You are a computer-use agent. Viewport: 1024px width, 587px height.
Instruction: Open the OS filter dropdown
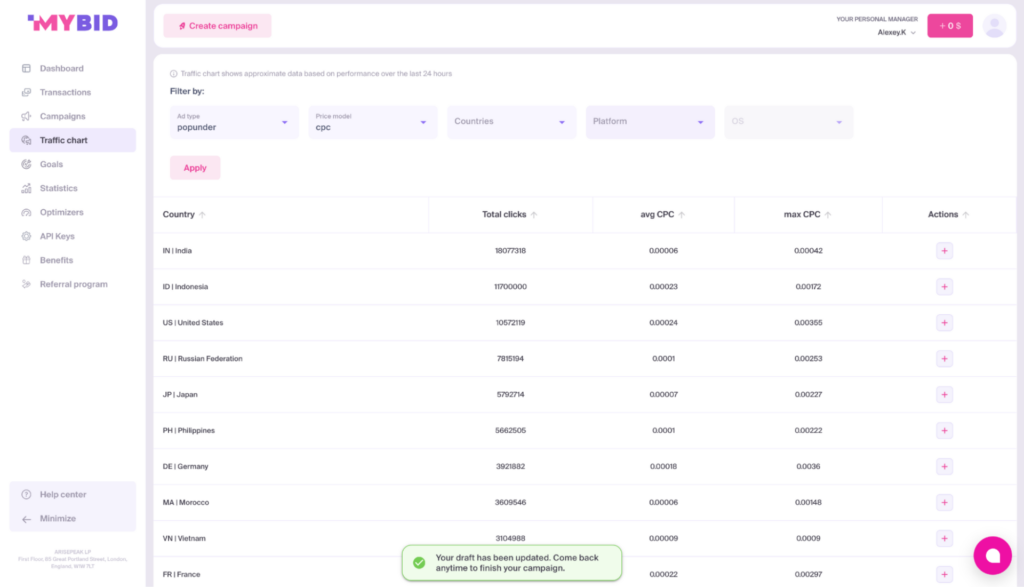(x=788, y=122)
